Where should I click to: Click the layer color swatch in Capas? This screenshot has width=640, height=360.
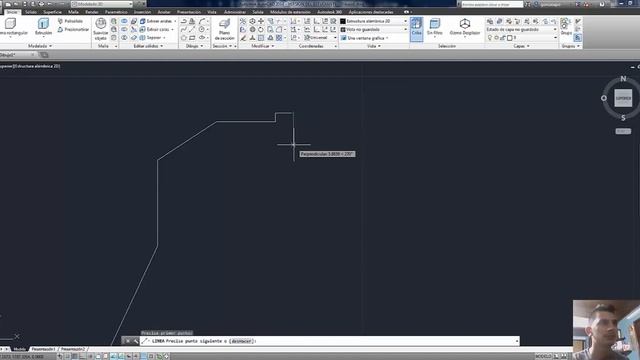509,38
